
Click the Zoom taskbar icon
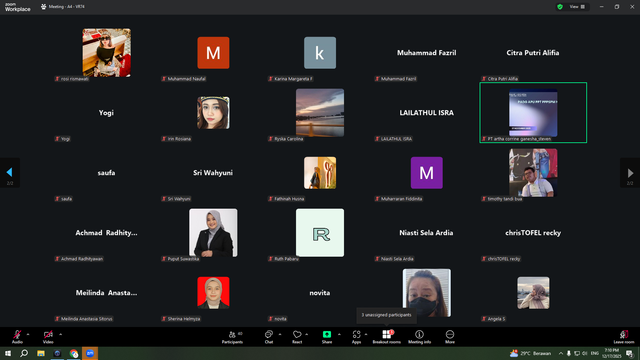pos(90,353)
